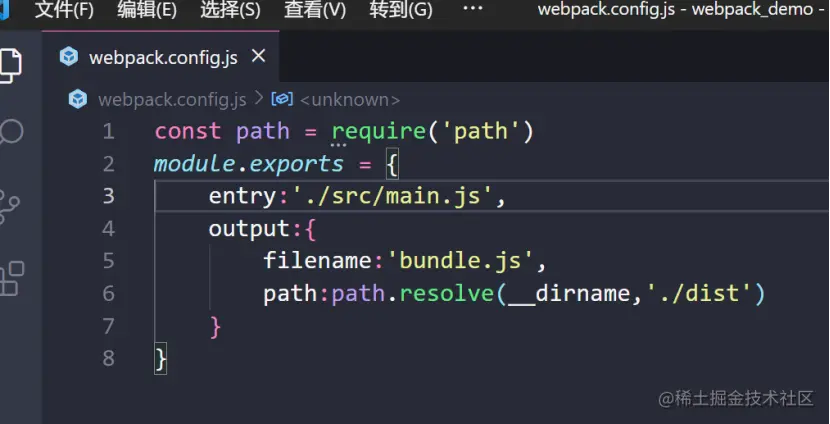Click webpack.config.js in the breadcrumb
Screen dimensions: 830x424
(172, 100)
